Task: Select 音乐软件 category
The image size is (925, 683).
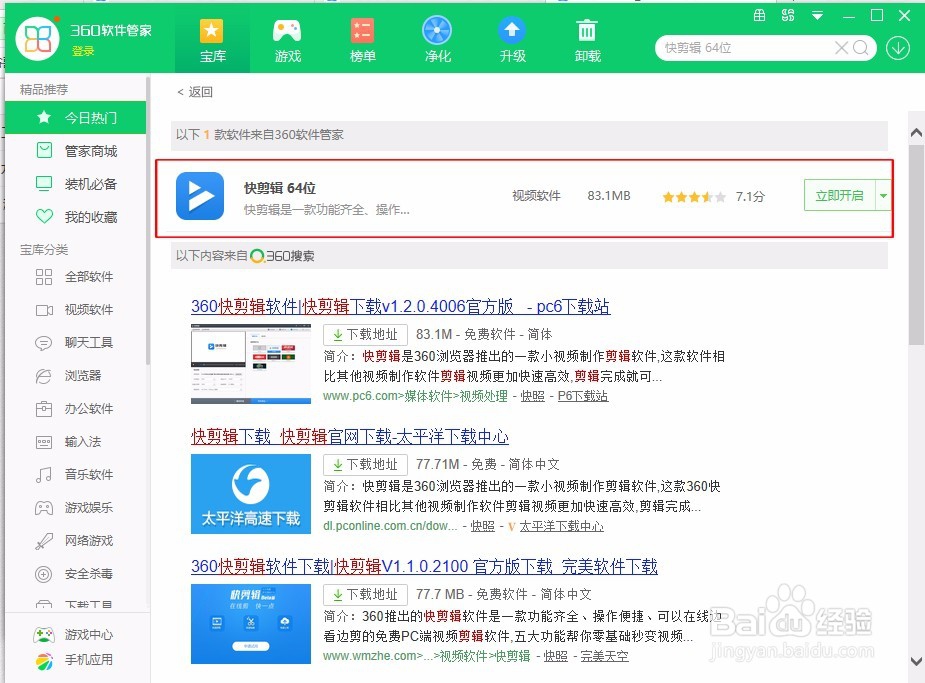Action: [76, 475]
